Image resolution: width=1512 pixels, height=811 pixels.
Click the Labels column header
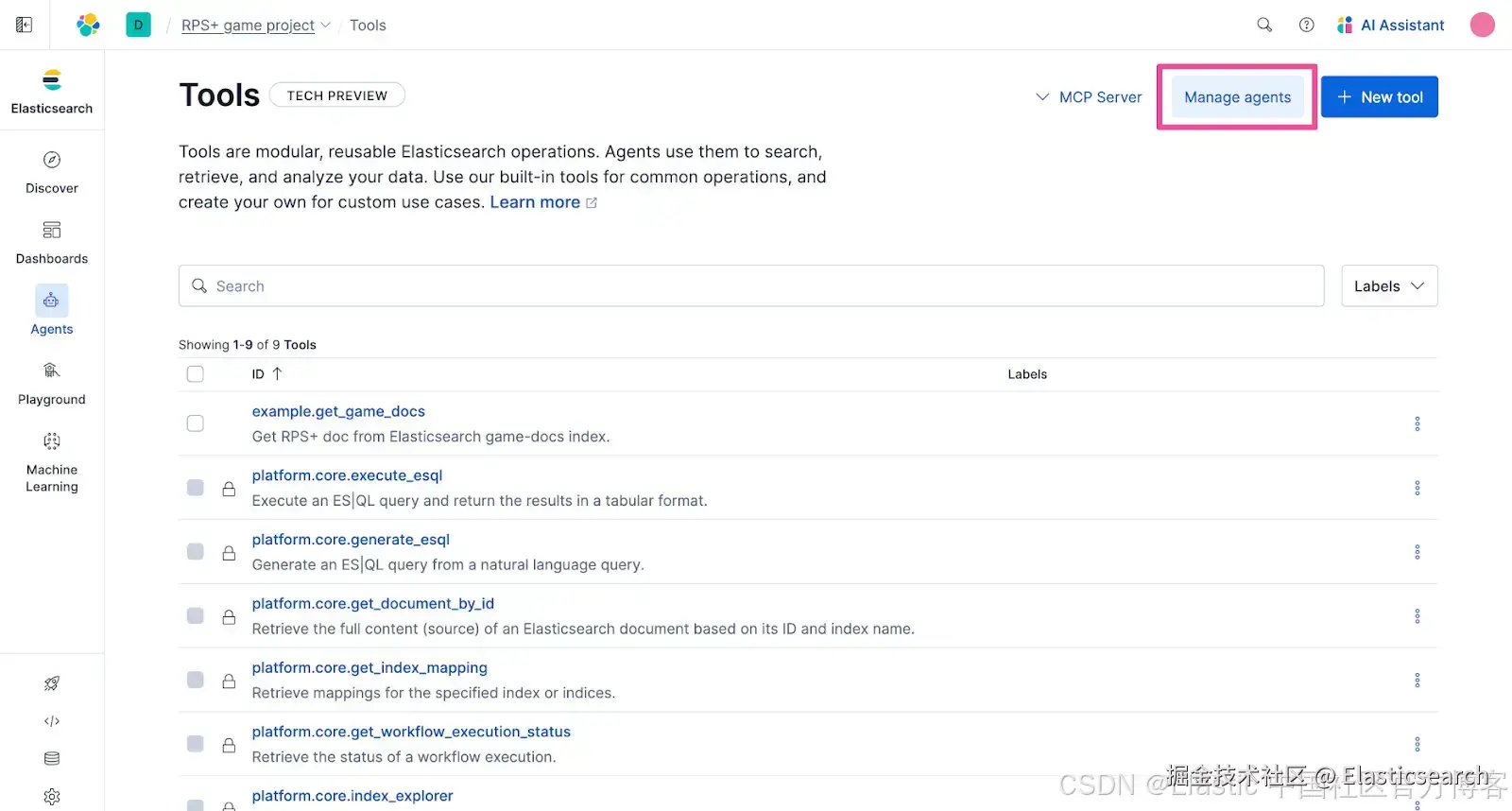1027,374
